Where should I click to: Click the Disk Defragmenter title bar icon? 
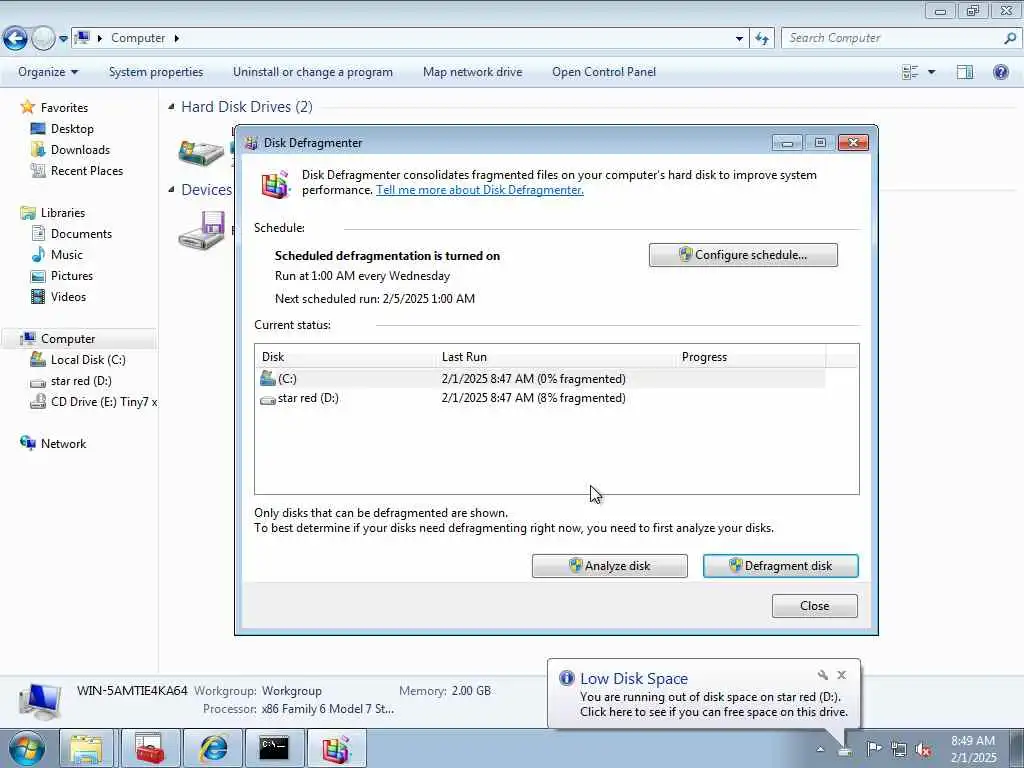[x=251, y=143]
